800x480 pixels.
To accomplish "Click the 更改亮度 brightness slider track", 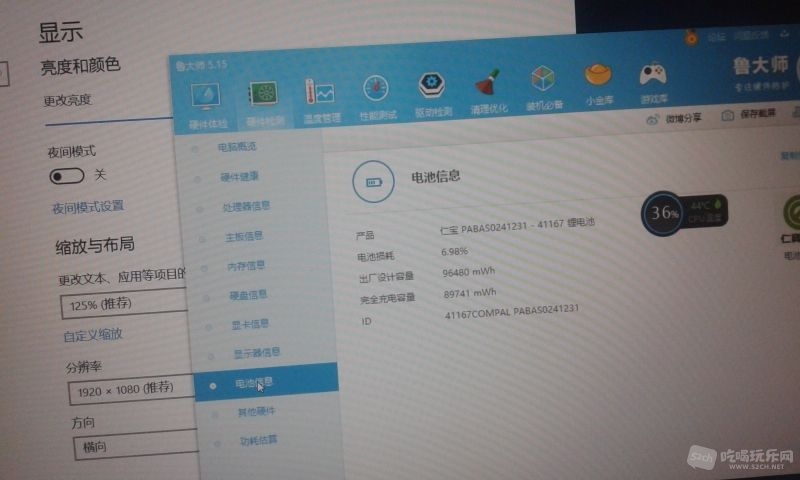I will pos(109,121).
